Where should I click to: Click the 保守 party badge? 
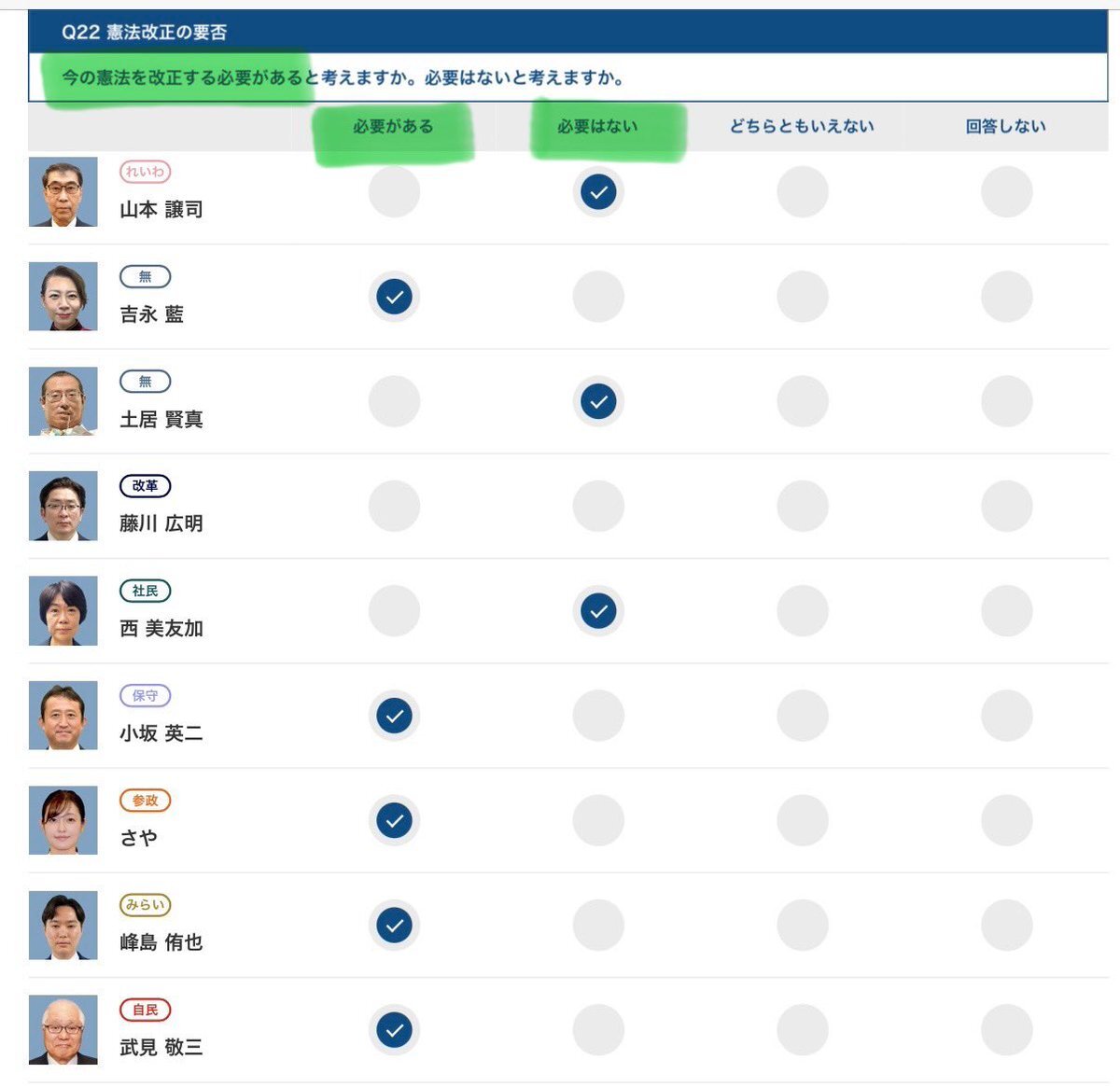tap(145, 695)
